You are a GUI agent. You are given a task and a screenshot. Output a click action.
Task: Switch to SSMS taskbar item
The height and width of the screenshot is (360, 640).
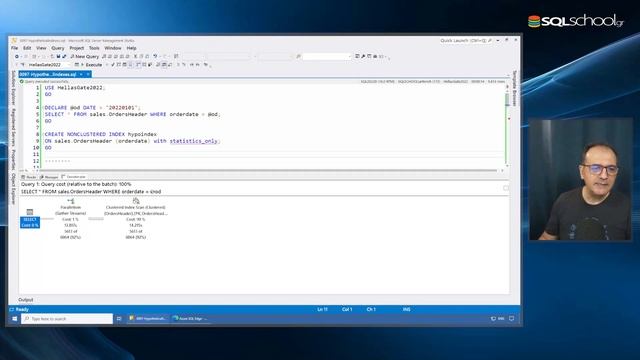pyautogui.click(x=147, y=318)
